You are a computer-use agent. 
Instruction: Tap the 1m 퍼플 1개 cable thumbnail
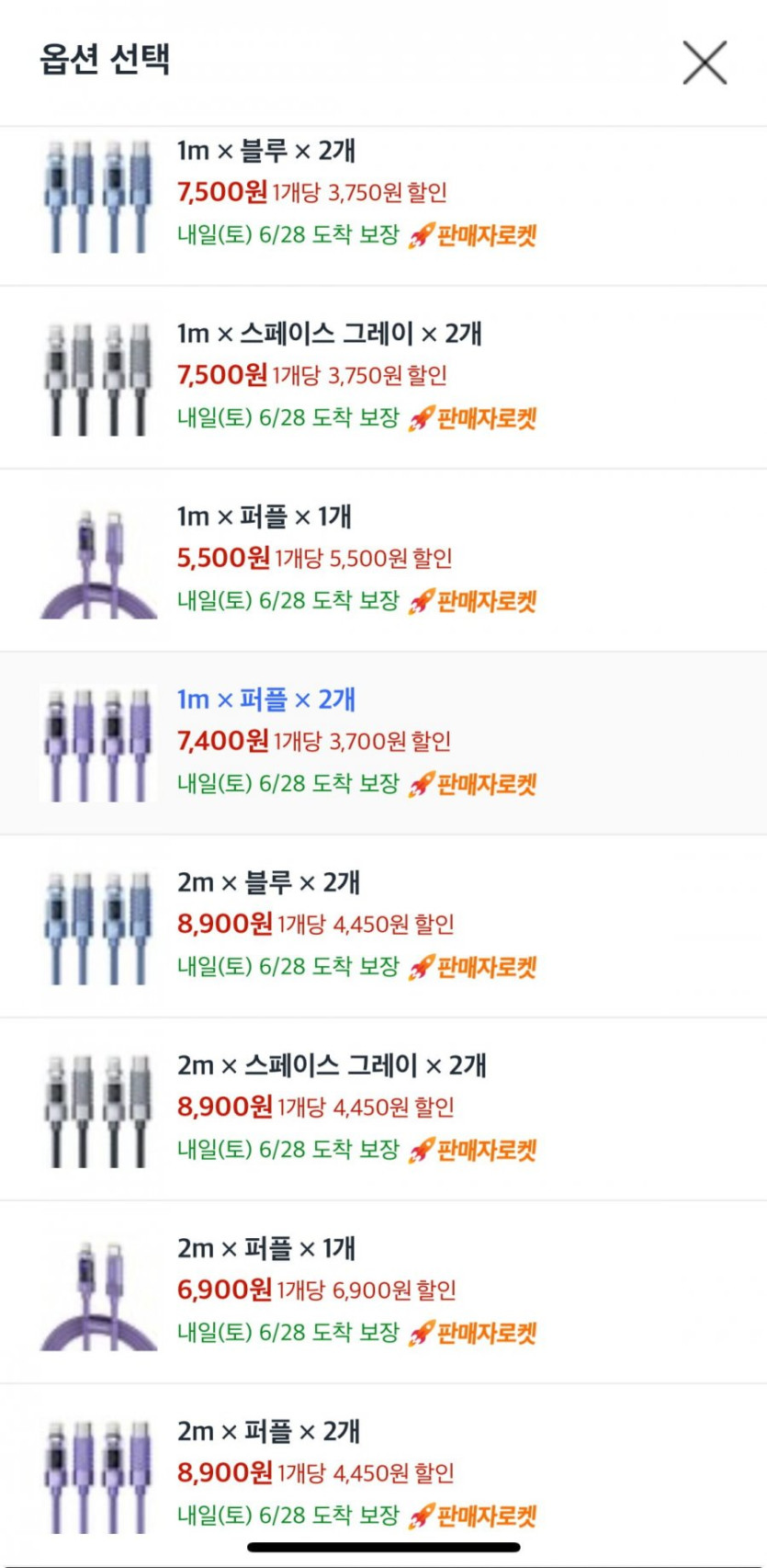pos(98,561)
